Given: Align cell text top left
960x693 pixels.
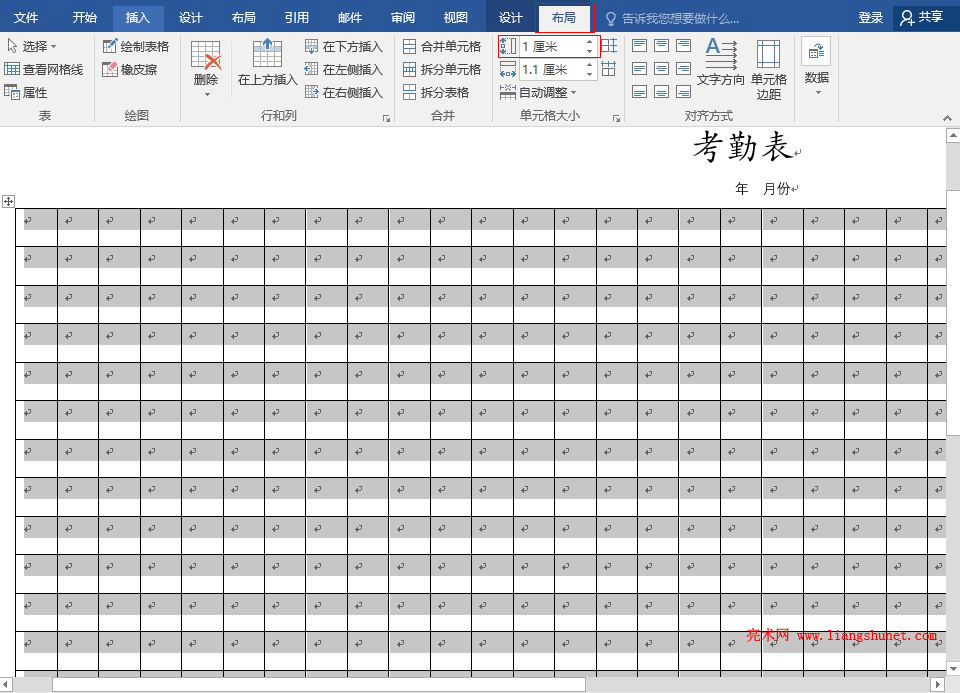Looking at the screenshot, I should click(639, 45).
